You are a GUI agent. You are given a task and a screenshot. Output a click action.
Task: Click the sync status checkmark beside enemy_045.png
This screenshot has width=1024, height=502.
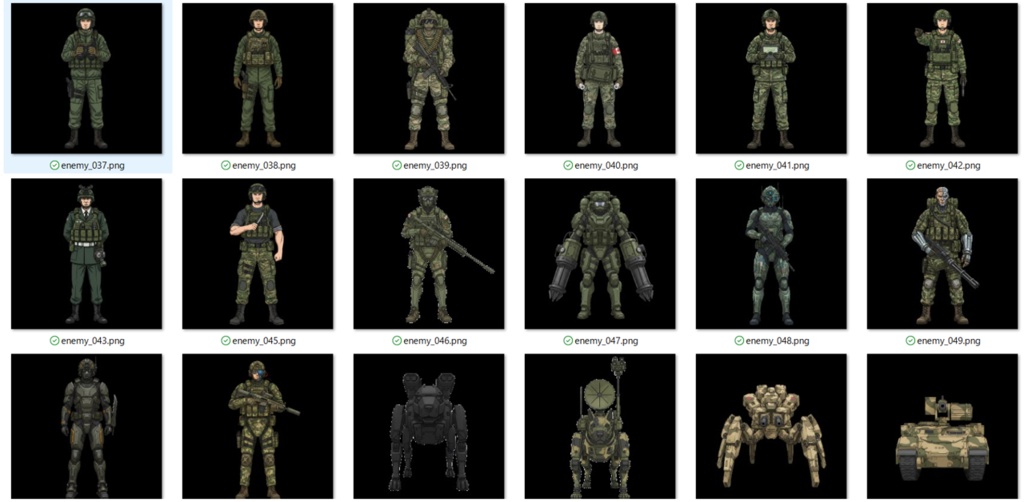[x=225, y=341]
